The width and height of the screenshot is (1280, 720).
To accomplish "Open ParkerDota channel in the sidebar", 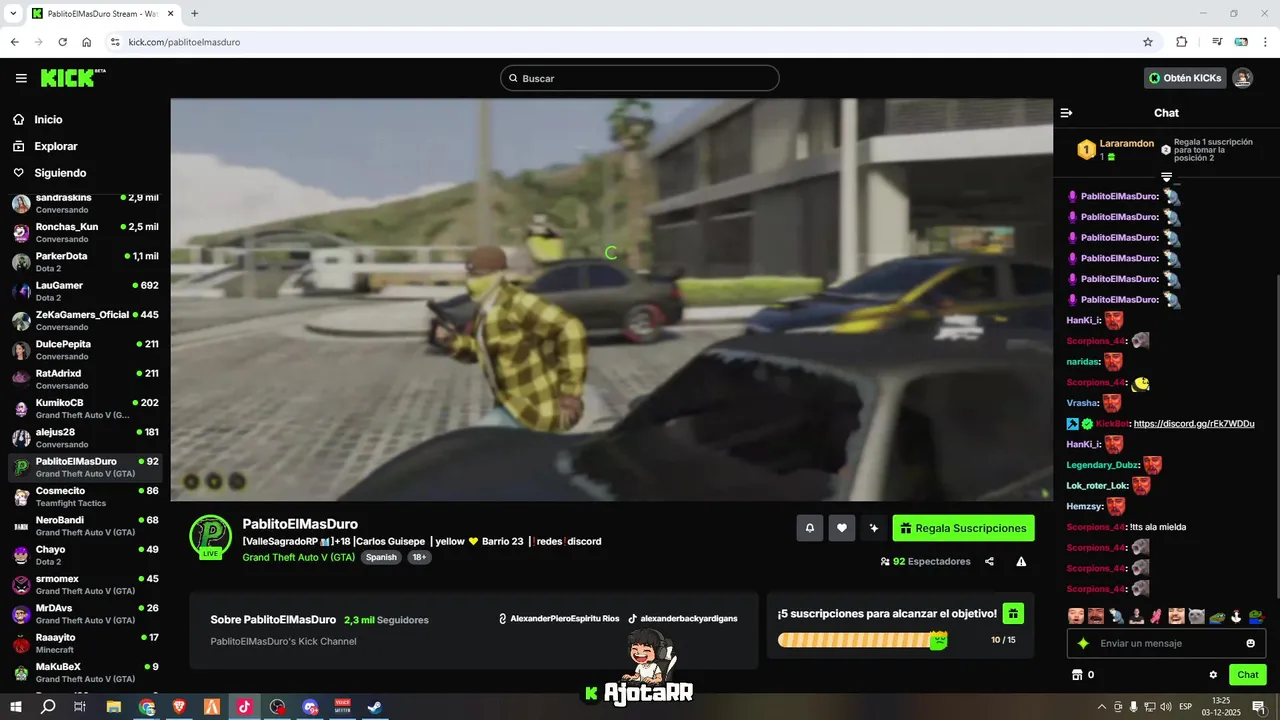I will 85,262.
